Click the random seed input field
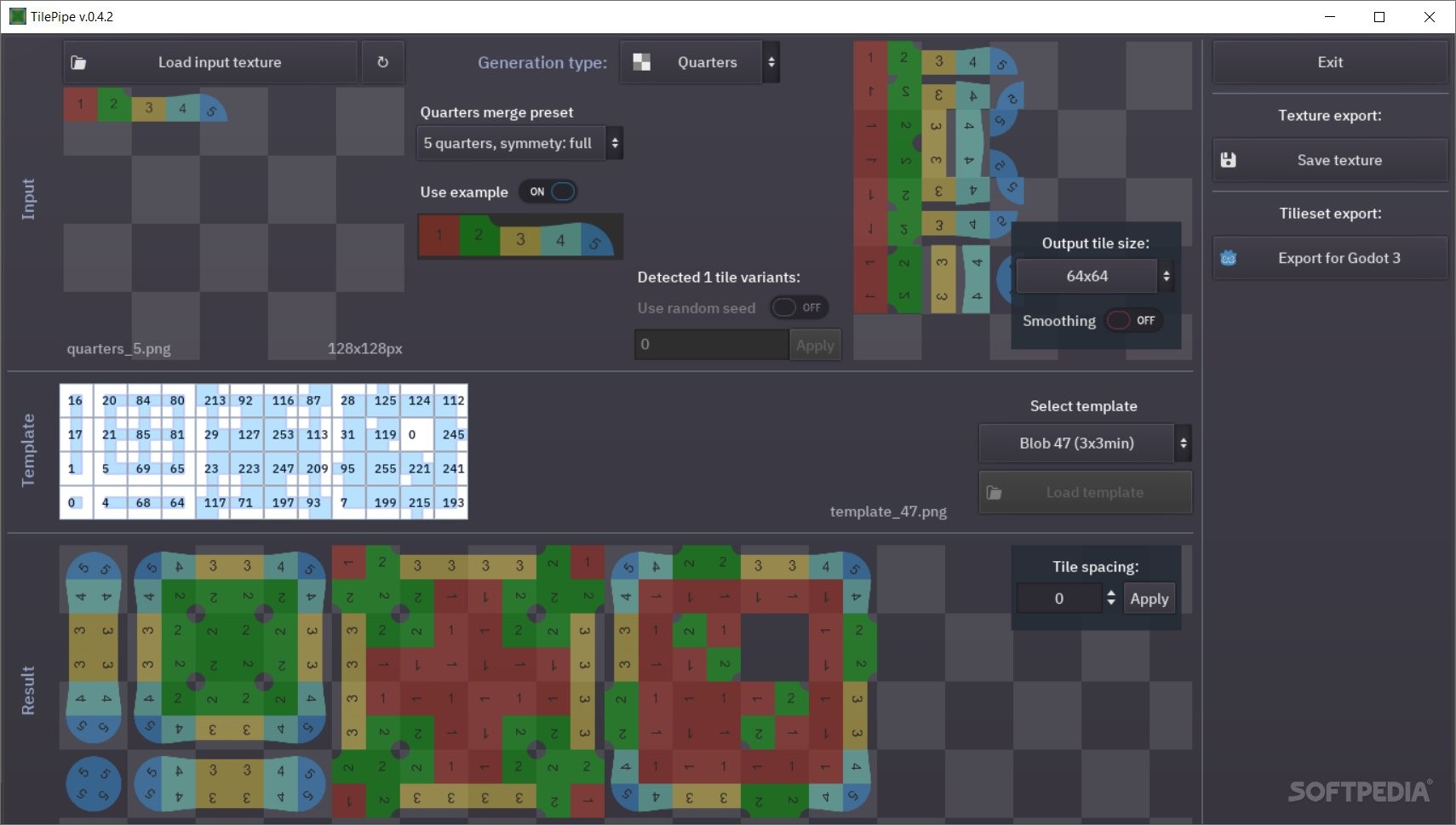The width and height of the screenshot is (1456, 825). tap(711, 345)
